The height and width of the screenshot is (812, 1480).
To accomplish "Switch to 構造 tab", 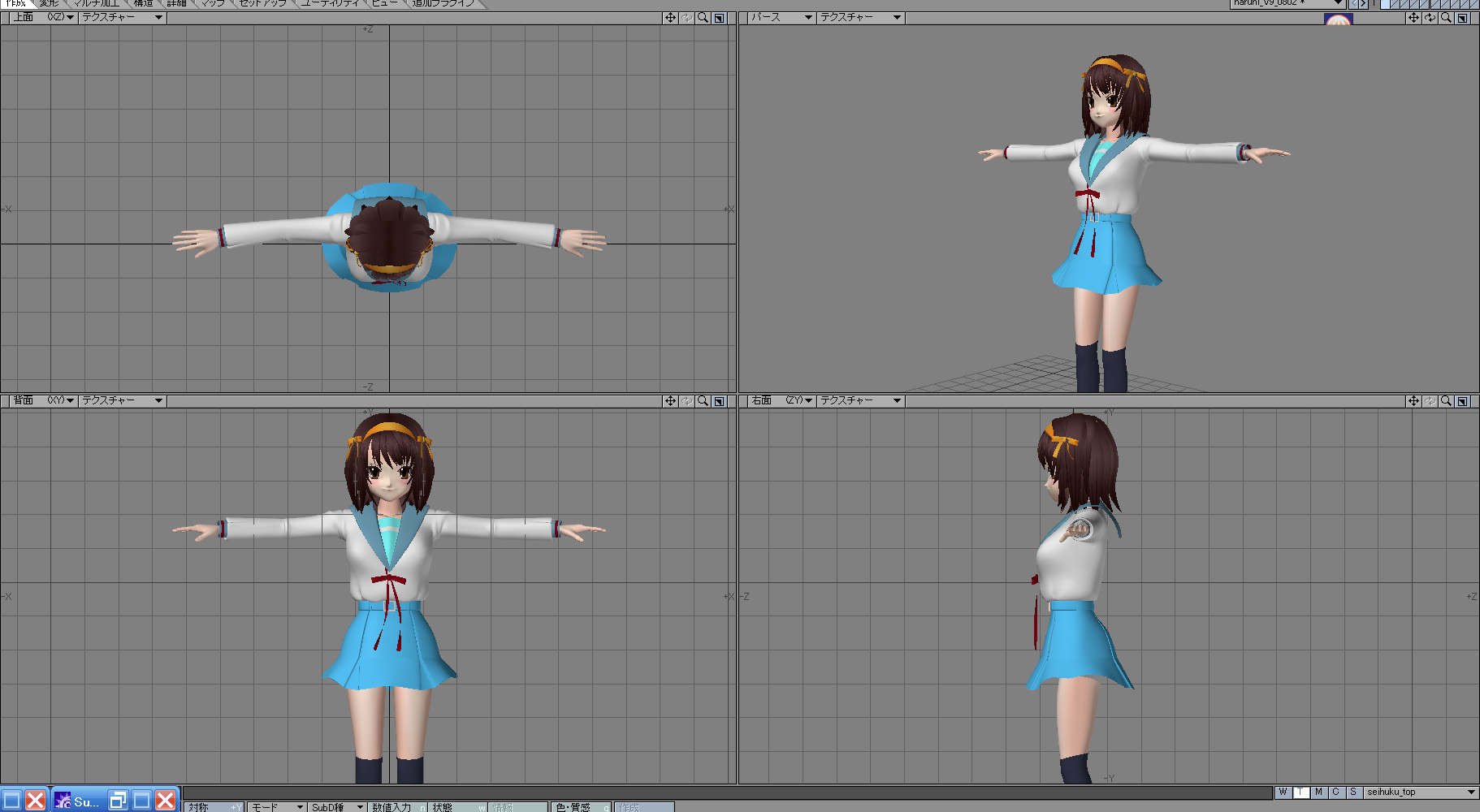I will click(143, 3).
